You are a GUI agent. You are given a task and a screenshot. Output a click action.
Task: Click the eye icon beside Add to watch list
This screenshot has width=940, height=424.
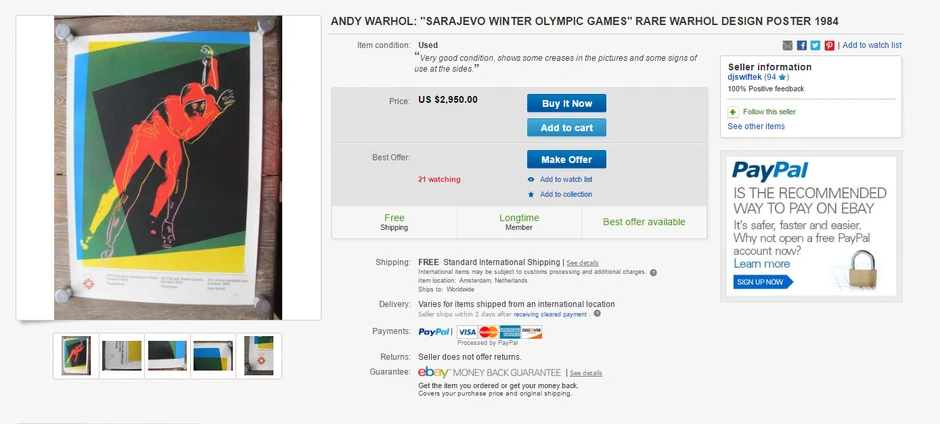[x=531, y=180]
